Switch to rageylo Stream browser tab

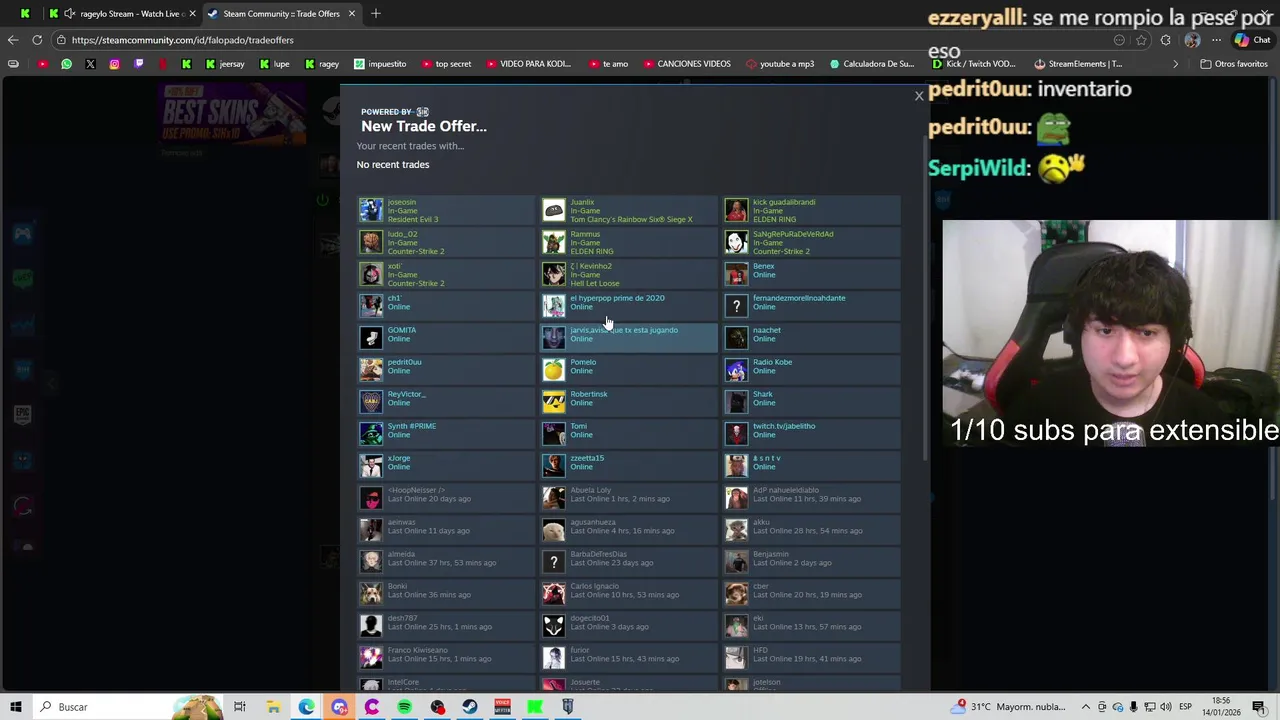point(122,13)
